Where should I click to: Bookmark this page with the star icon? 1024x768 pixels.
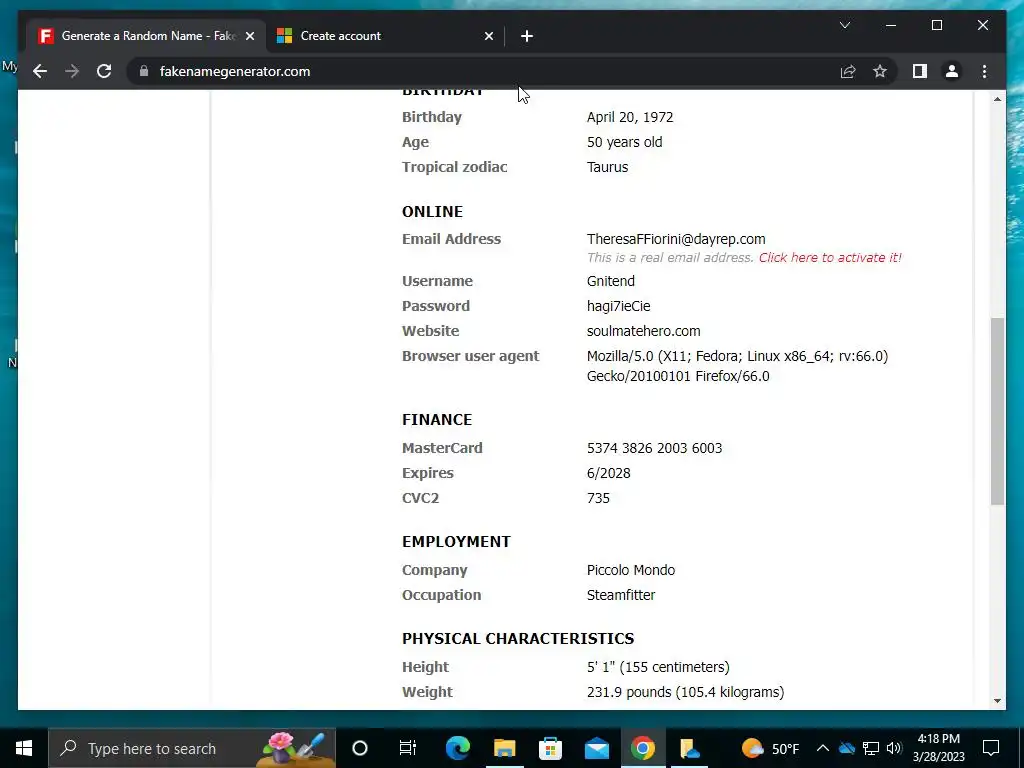(880, 71)
